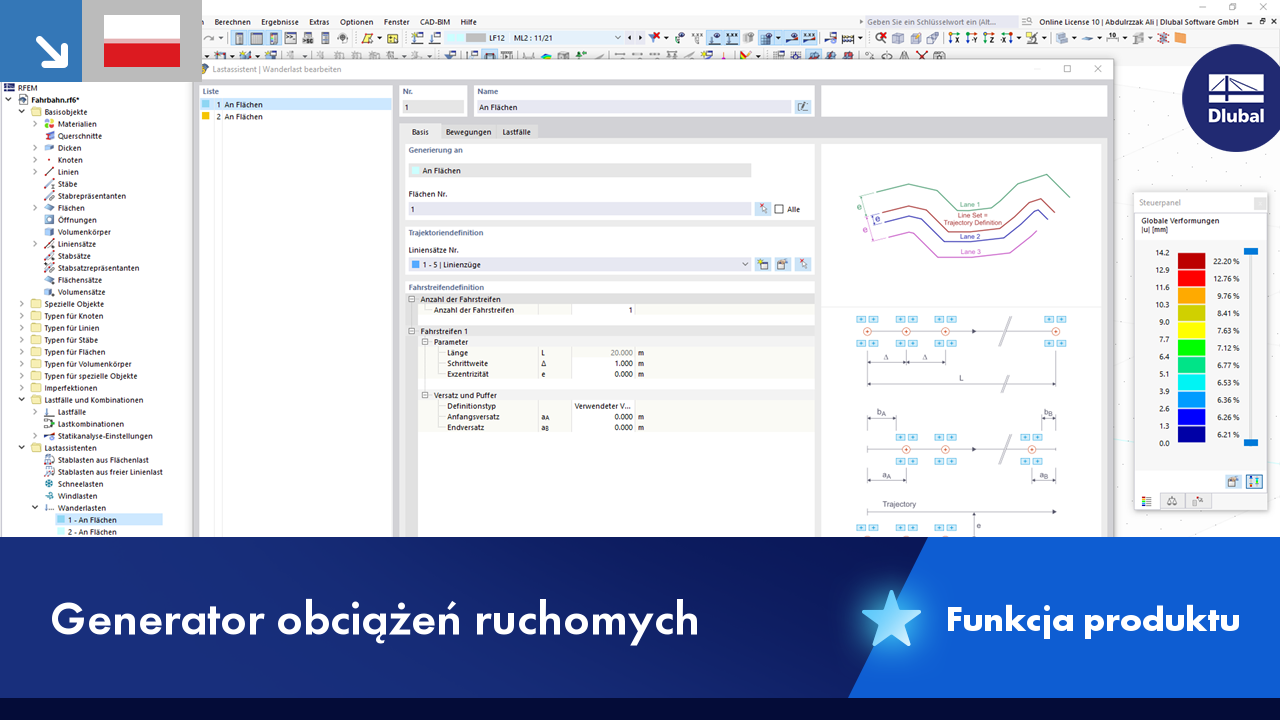Viewport: 1280px width, 720px height.
Task: Click the Schrittweite value 1.000
Action: pos(602,364)
